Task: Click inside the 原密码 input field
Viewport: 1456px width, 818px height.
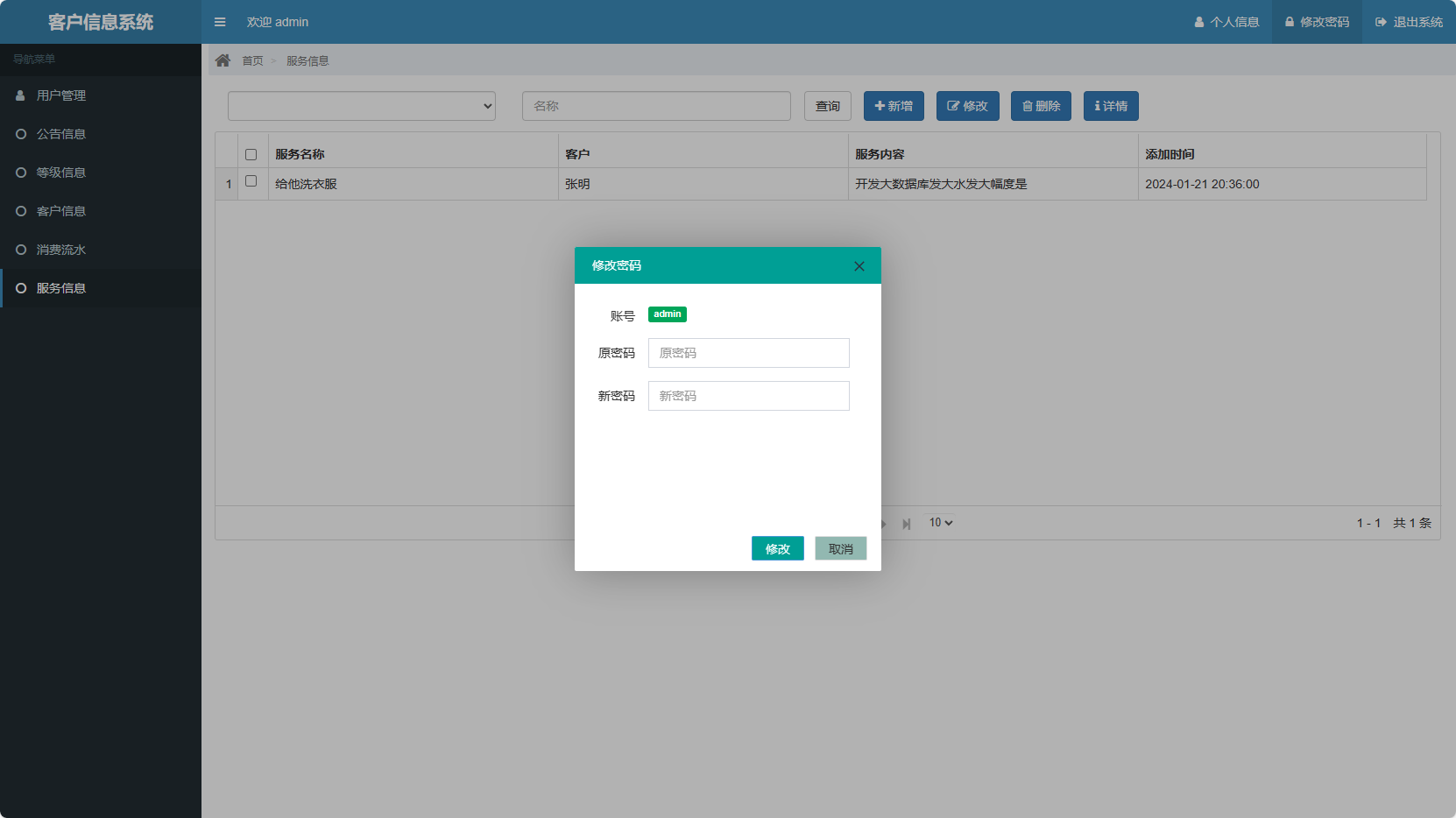Action: coord(747,352)
